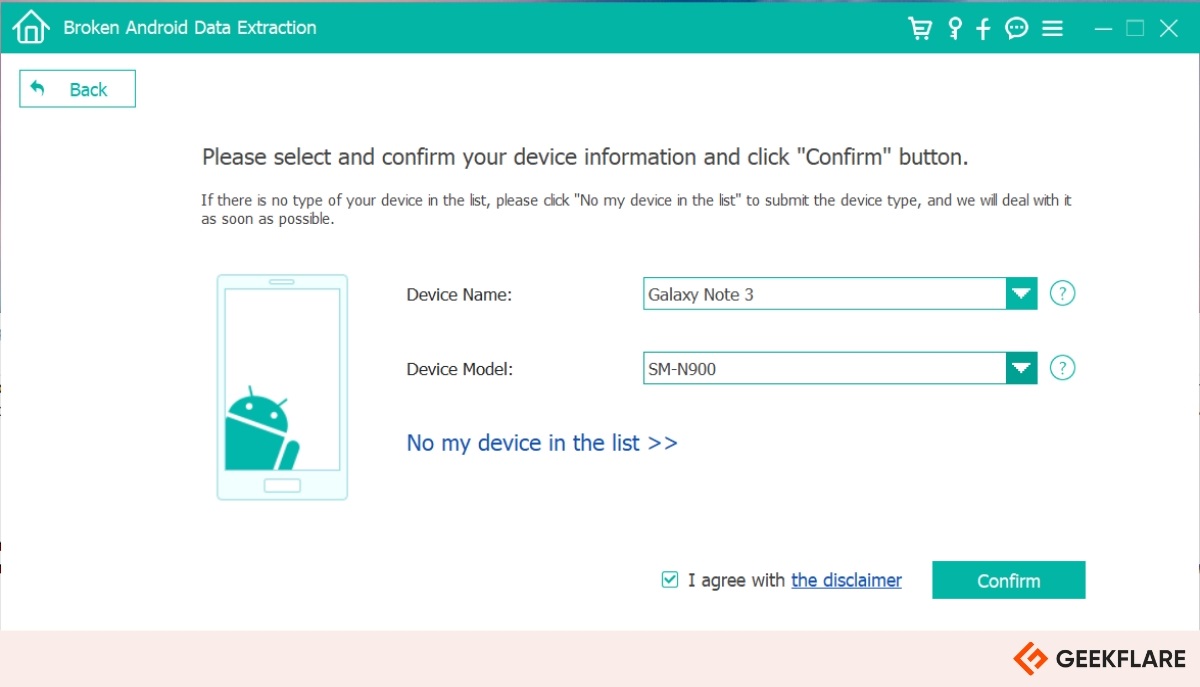1200x687 pixels.
Task: Open the chat feedback bubble icon
Action: pyautogui.click(x=1017, y=28)
